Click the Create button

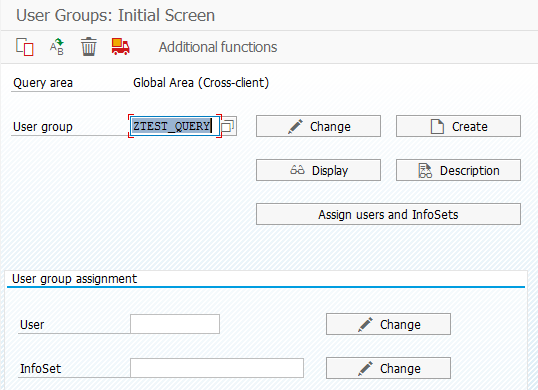(458, 126)
